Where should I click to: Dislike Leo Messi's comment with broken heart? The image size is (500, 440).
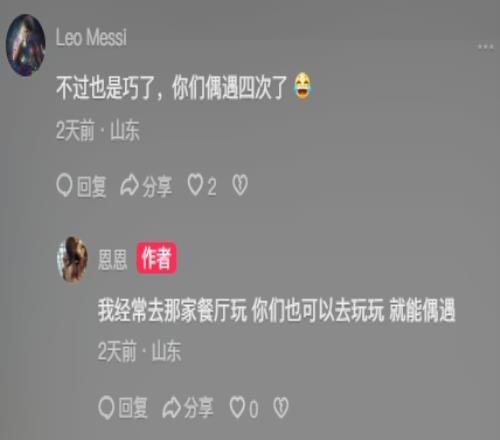[x=240, y=185]
